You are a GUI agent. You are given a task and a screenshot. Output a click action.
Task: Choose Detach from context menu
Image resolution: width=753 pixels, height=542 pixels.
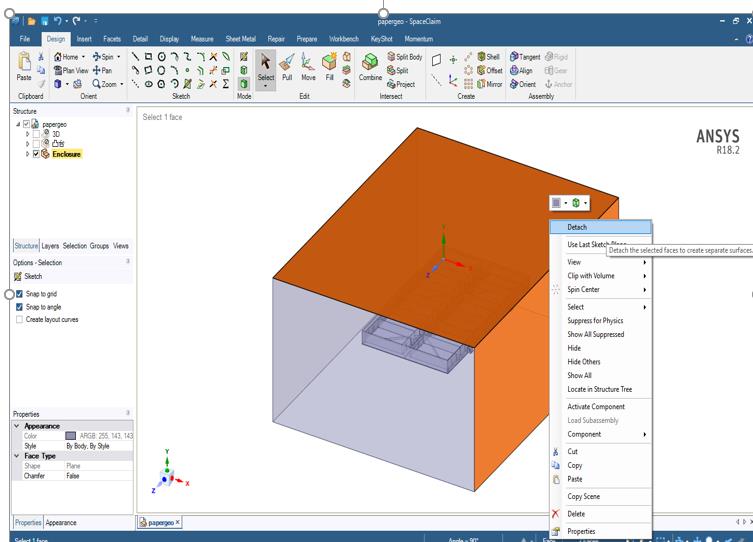pos(601,227)
